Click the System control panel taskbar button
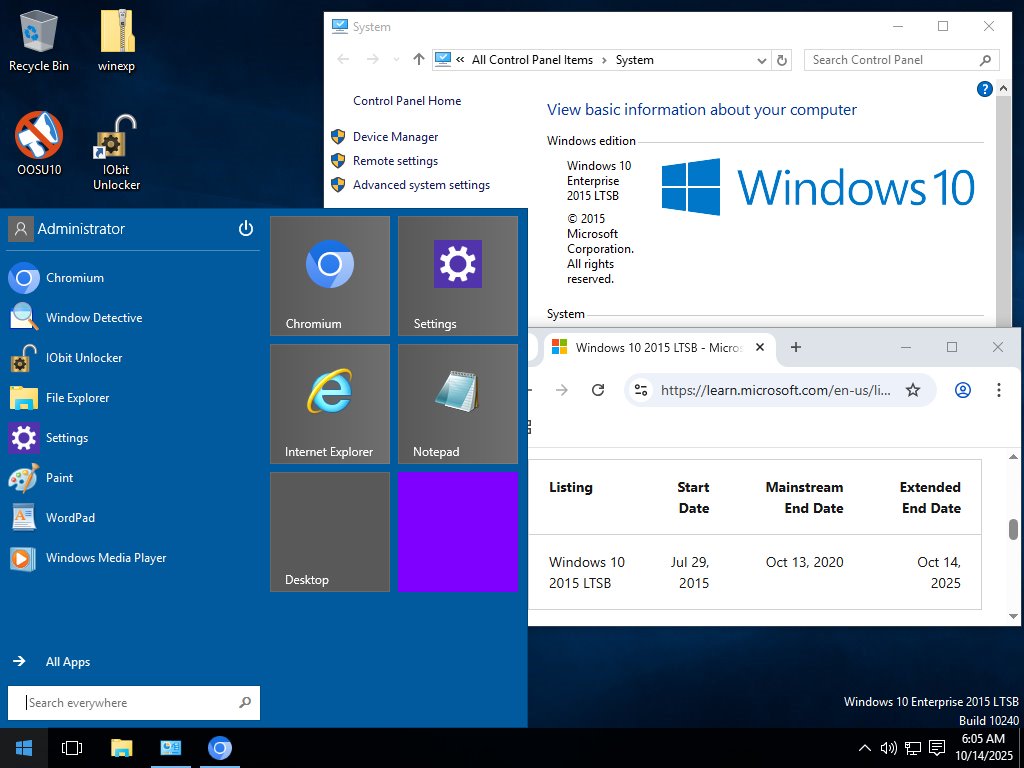1024x768 pixels. point(170,748)
